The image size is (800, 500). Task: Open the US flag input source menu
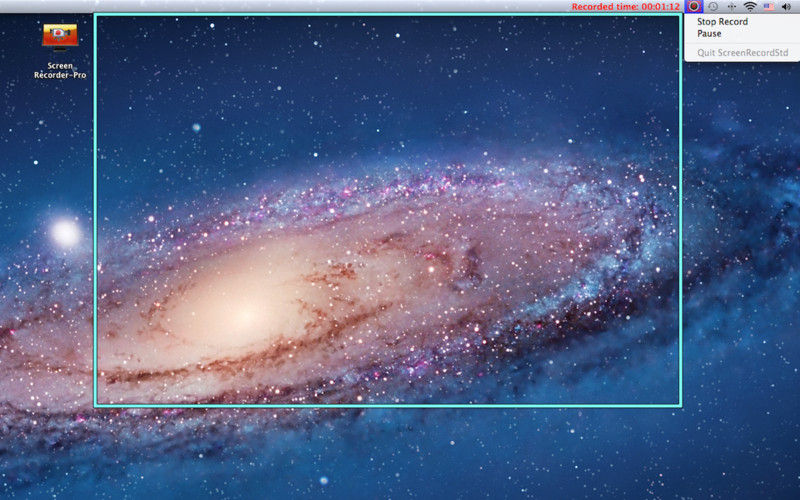(x=768, y=7)
